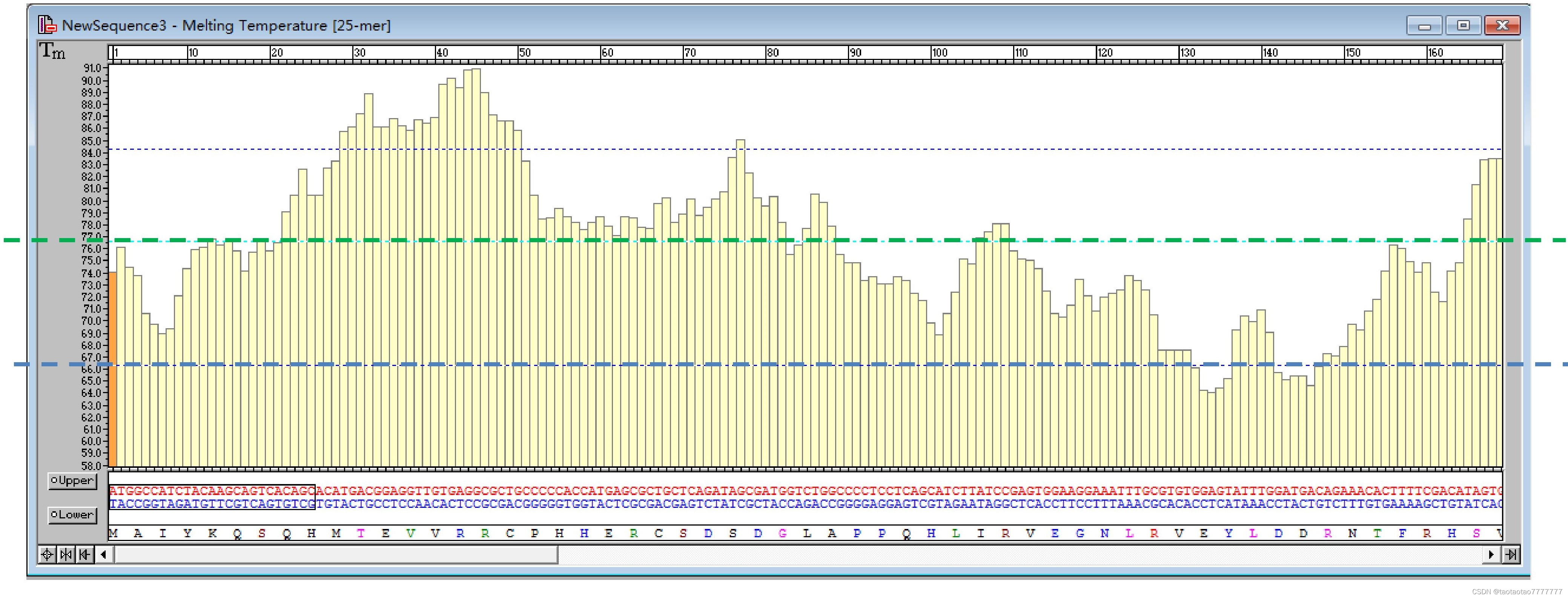This screenshot has width=1568, height=598.
Task: Click the magenta T in translation row
Action: pos(361,533)
